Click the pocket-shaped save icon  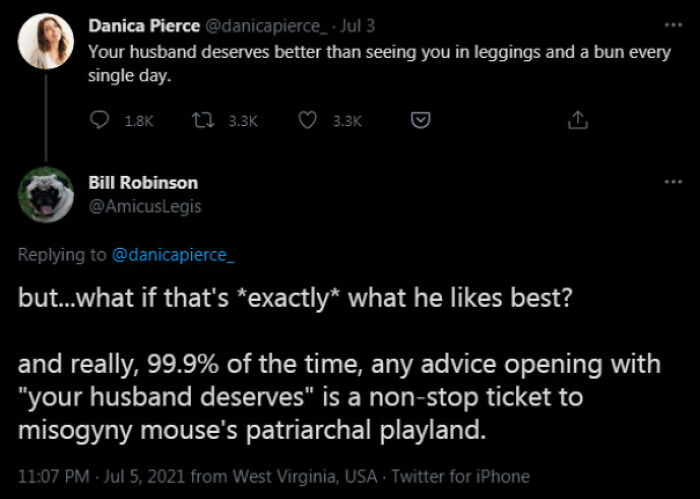click(x=422, y=121)
